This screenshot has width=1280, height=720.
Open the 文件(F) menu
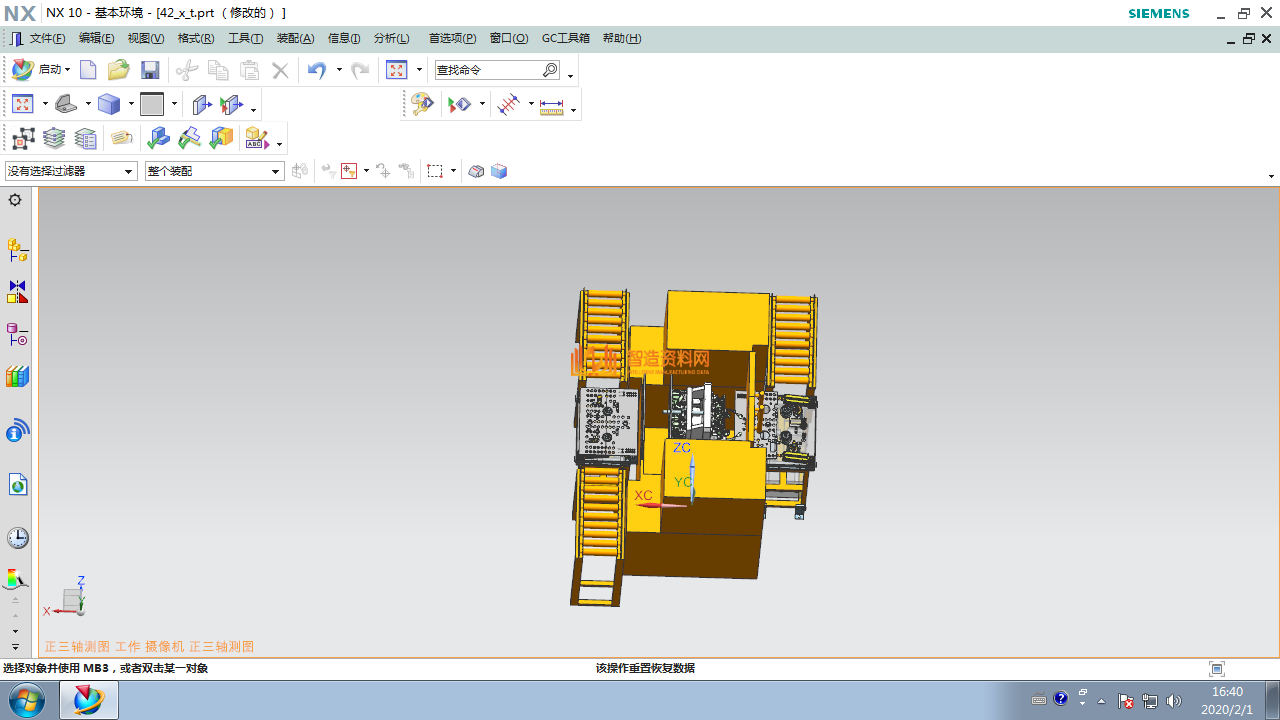pyautogui.click(x=46, y=38)
